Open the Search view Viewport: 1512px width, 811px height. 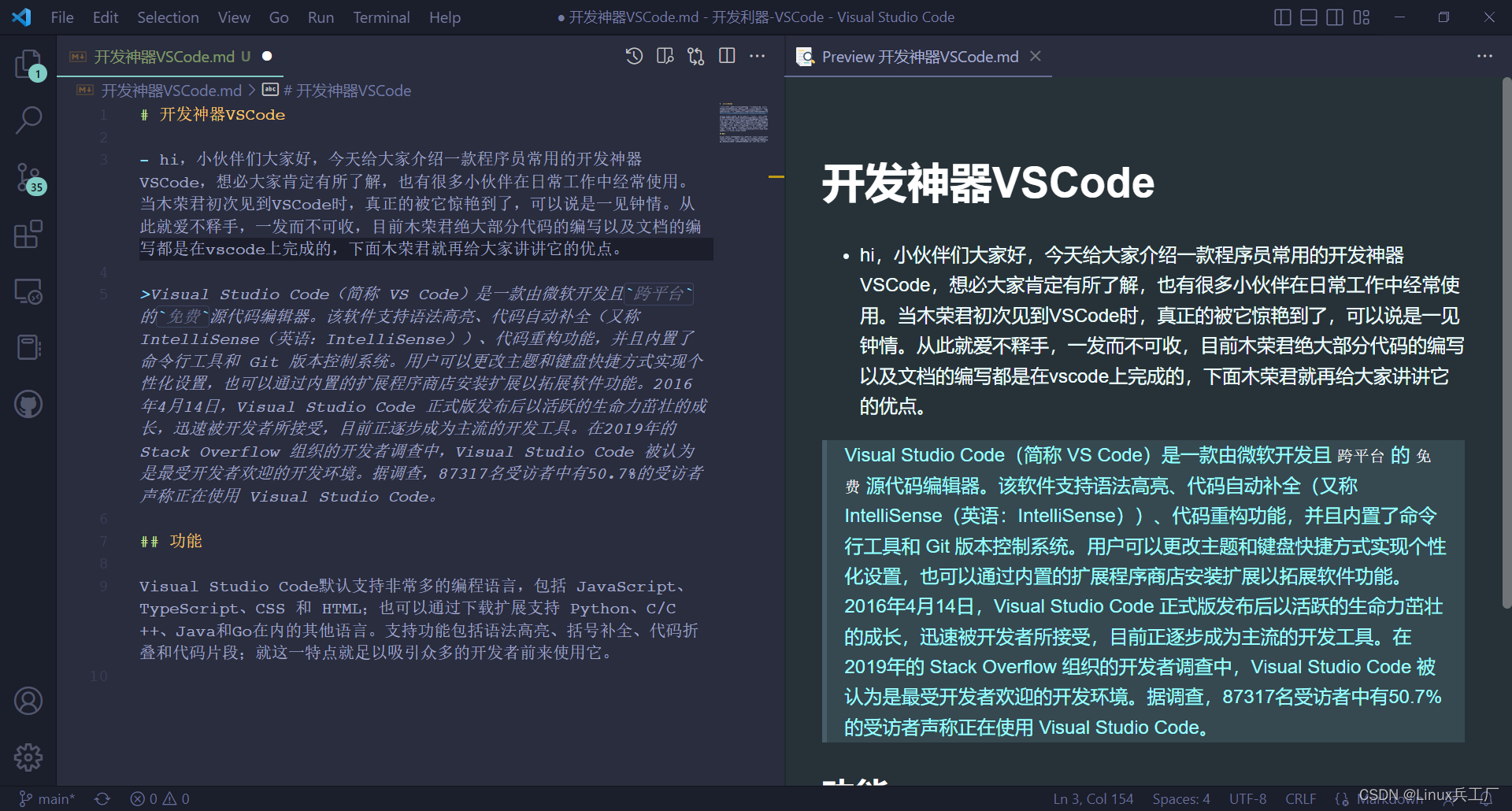[x=28, y=120]
